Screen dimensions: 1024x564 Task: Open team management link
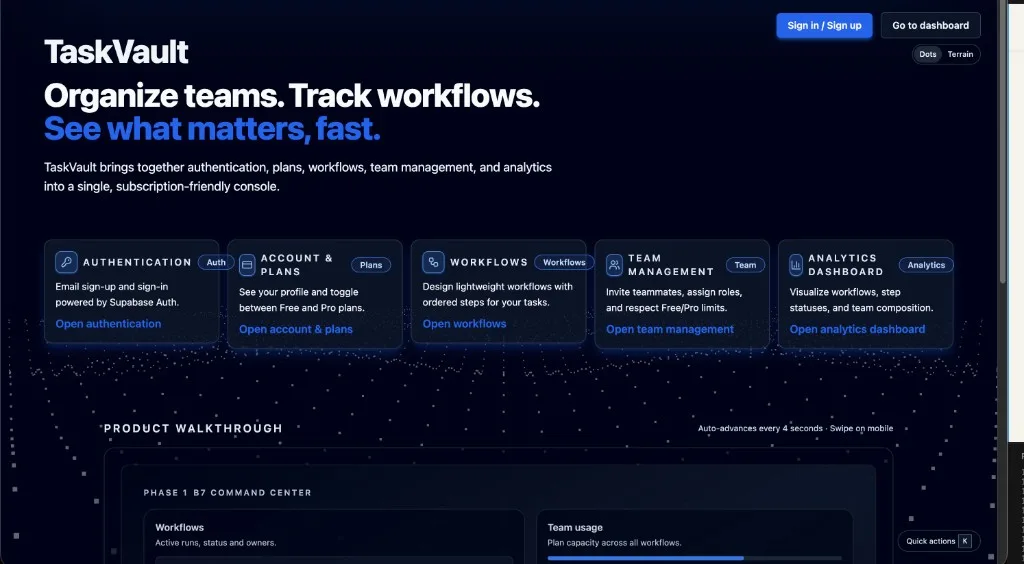pos(670,329)
